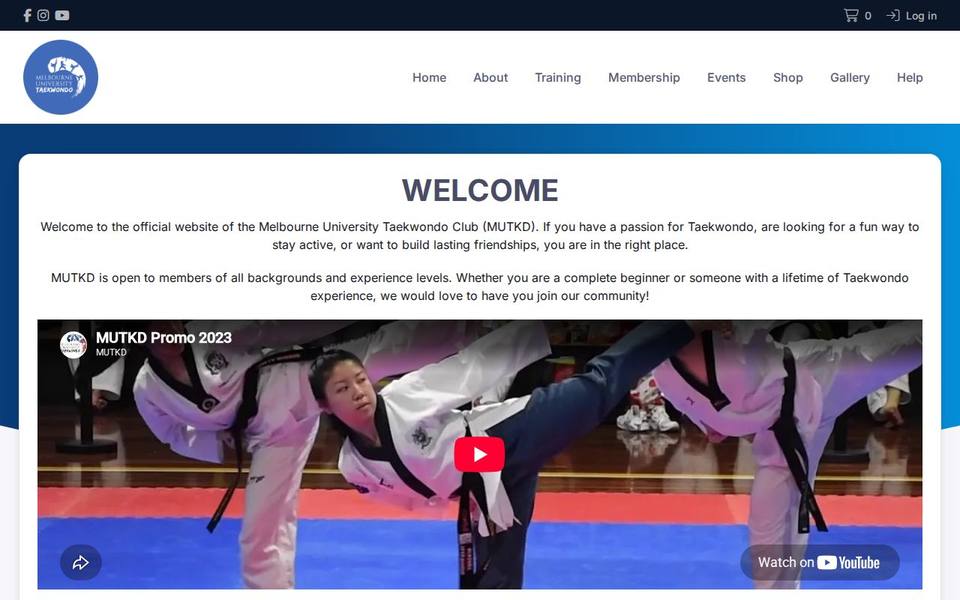Open the About menu item

pos(490,78)
